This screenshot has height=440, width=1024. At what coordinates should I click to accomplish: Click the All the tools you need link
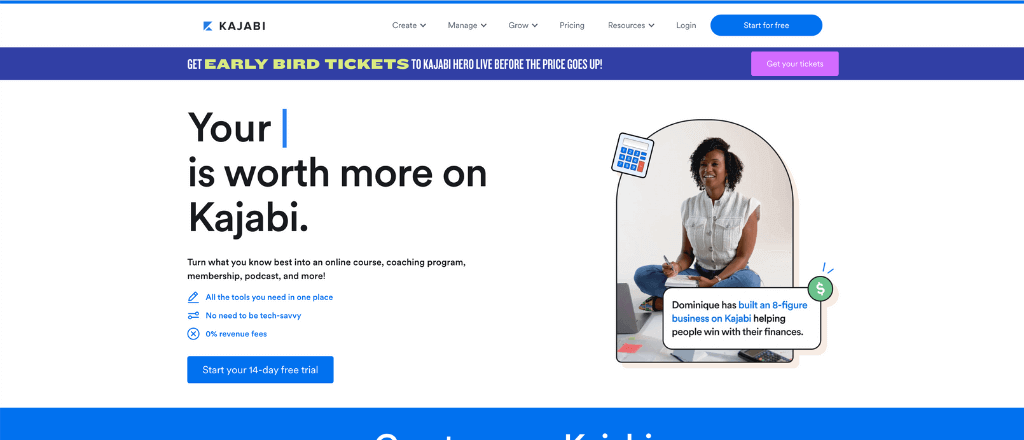point(269,297)
